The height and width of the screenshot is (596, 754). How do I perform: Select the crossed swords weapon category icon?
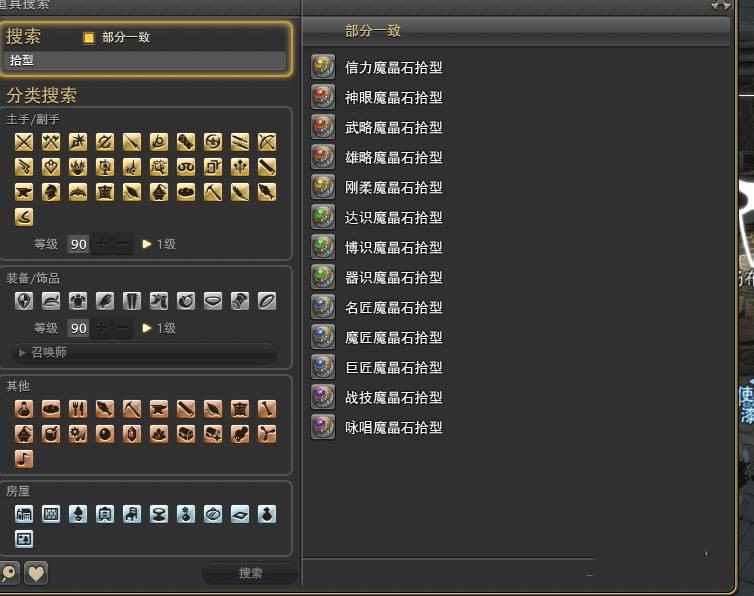click(x=24, y=142)
